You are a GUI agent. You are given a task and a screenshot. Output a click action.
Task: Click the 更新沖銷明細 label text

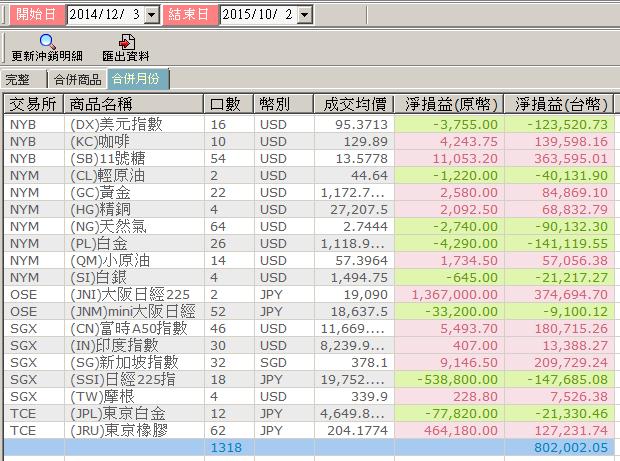click(47, 56)
